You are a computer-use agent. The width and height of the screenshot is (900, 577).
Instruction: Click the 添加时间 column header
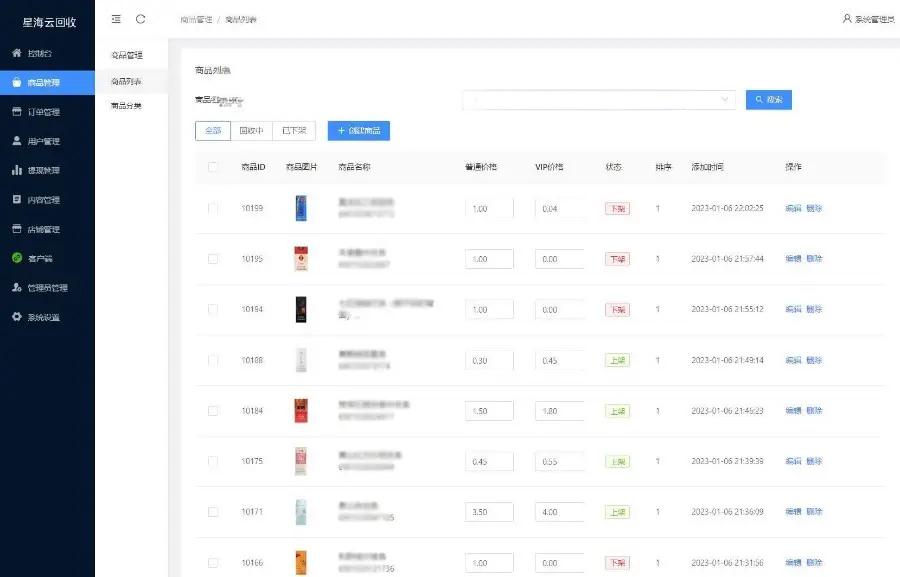[x=707, y=167]
